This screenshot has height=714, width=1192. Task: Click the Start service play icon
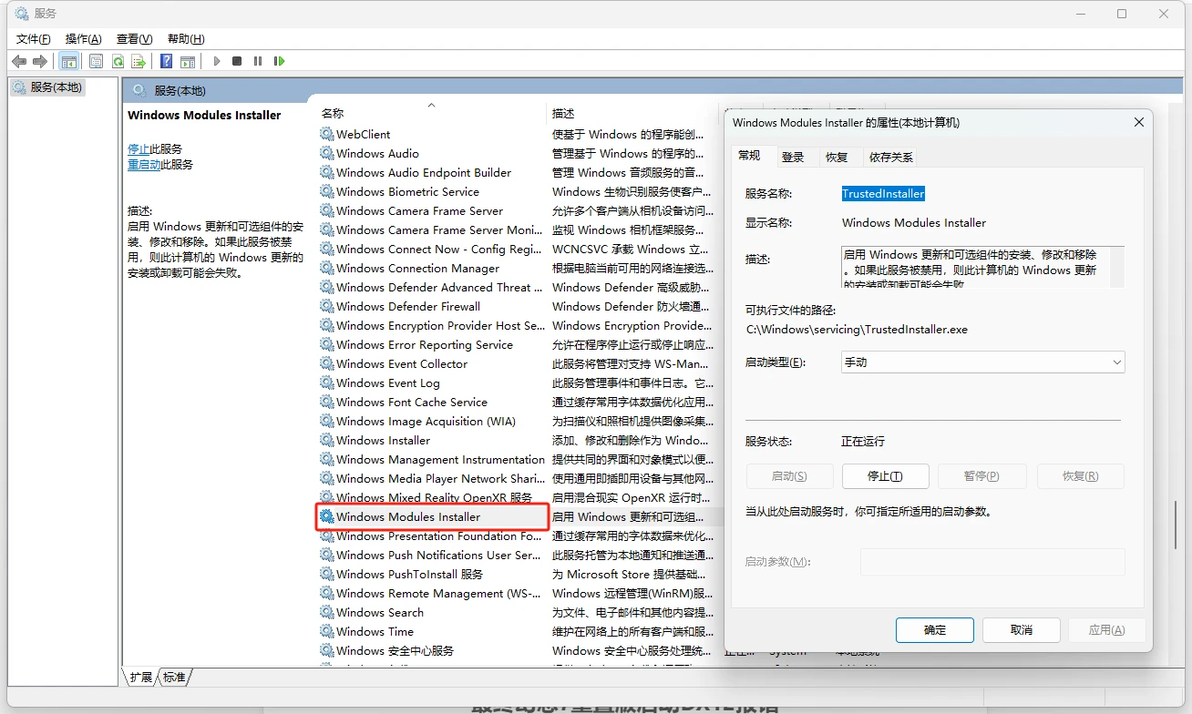(217, 61)
